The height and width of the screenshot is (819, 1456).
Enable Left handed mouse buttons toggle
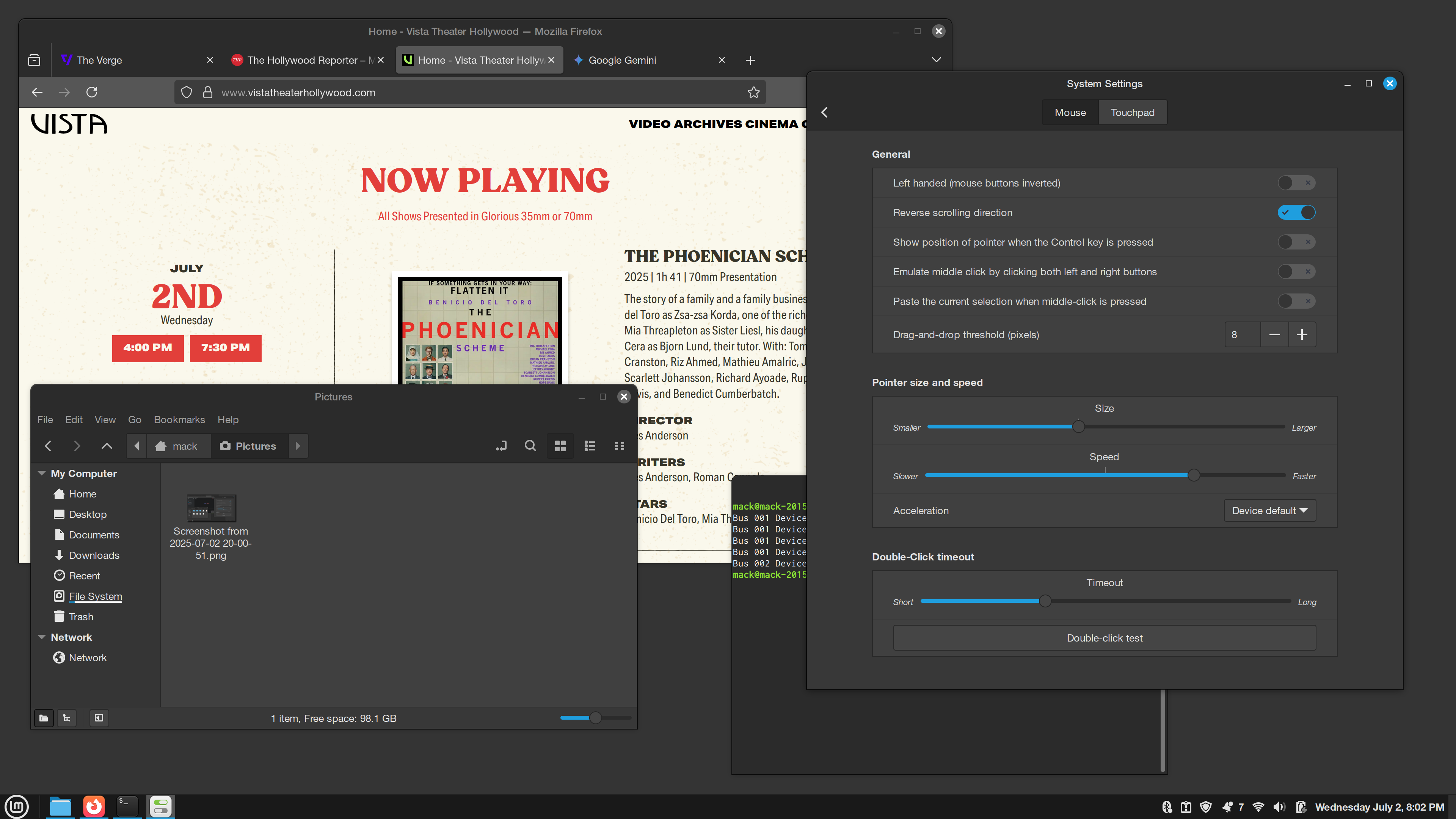coord(1296,183)
